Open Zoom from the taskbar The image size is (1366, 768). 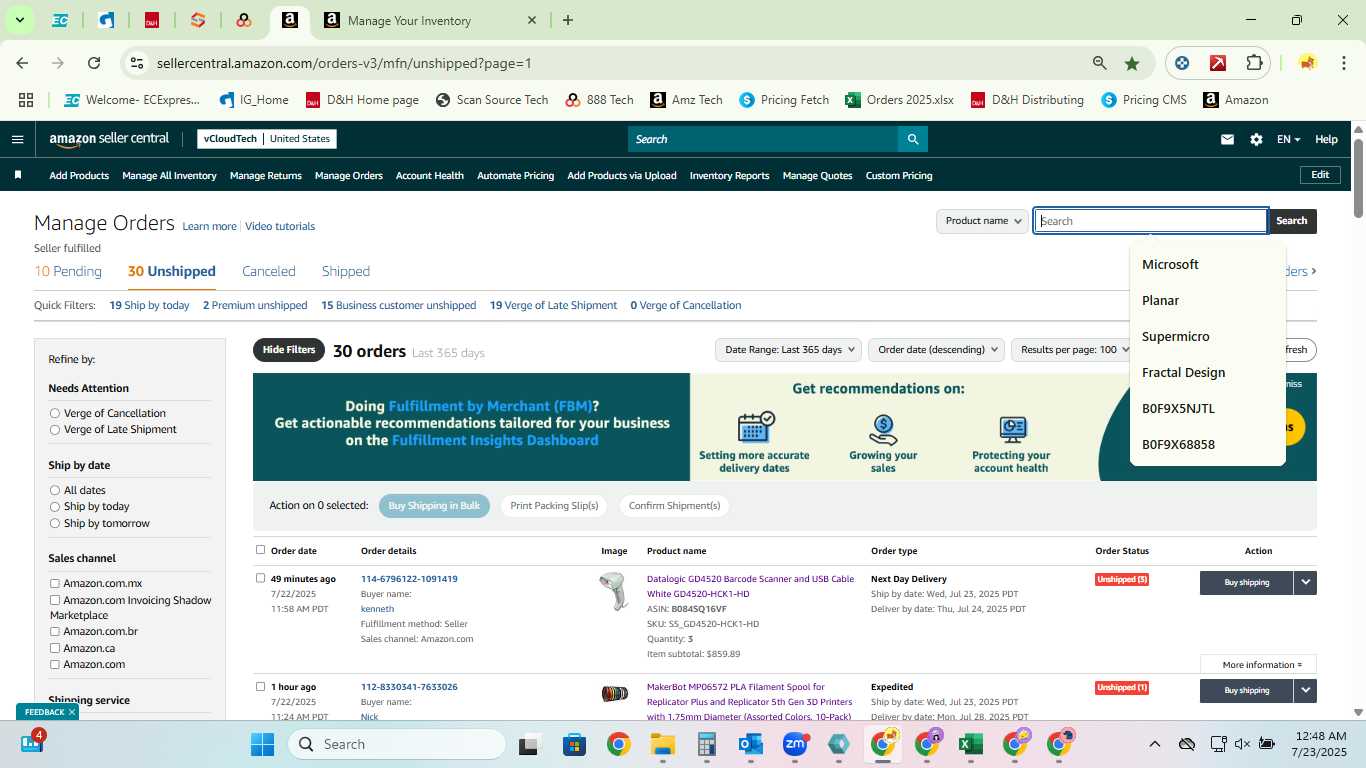[x=795, y=744]
